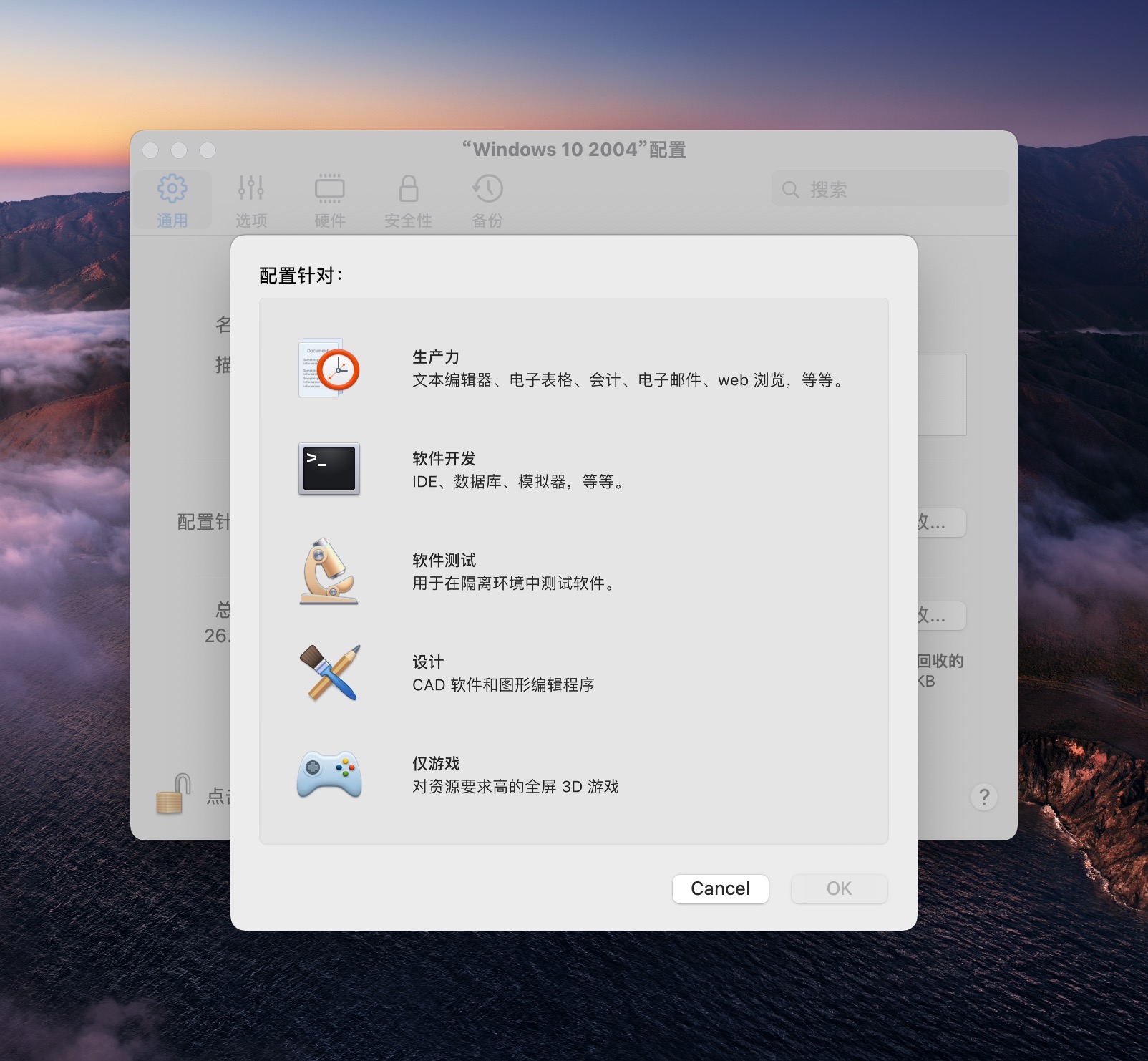1148x1061 pixels.
Task: Click description starting "文本编辑器、电子表格"
Action: tap(627, 380)
